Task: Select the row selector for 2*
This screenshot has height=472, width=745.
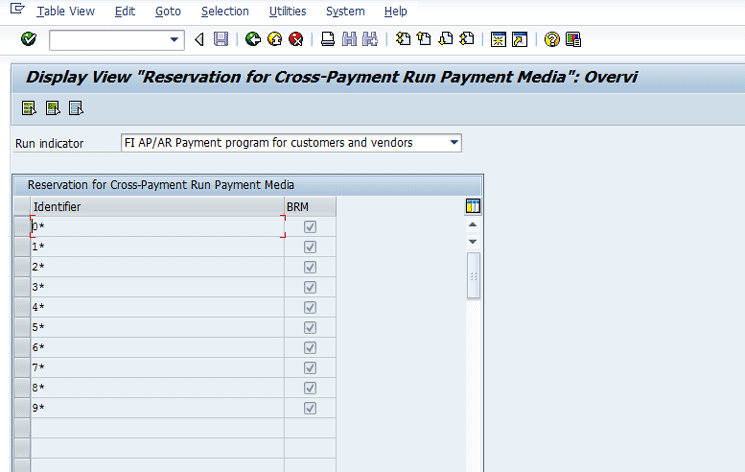Action: pyautogui.click(x=21, y=267)
